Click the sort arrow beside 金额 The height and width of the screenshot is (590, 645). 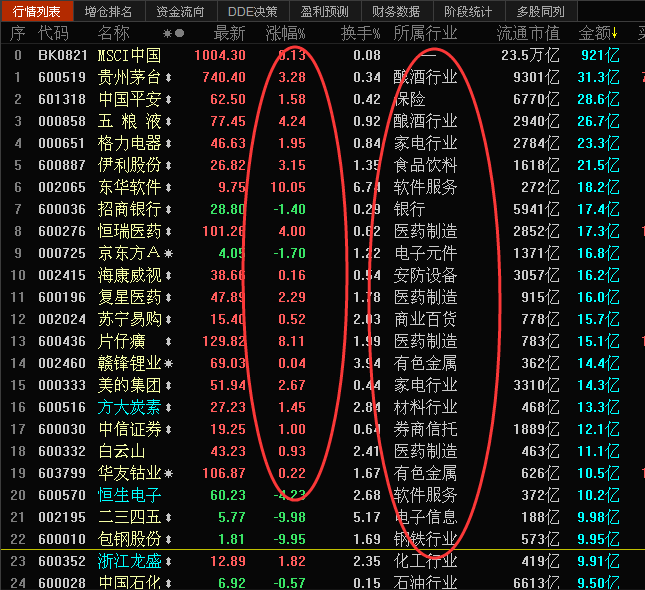(615, 33)
